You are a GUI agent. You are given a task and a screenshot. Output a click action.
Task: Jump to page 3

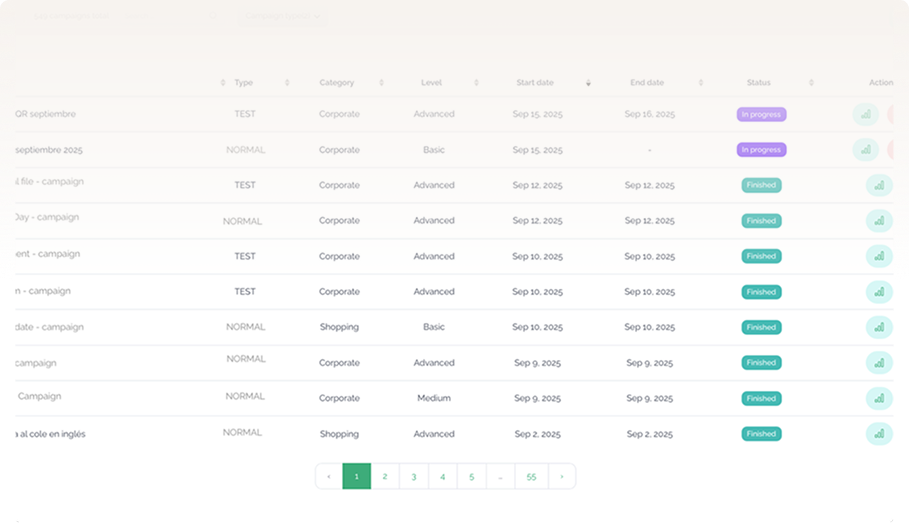[414, 477]
